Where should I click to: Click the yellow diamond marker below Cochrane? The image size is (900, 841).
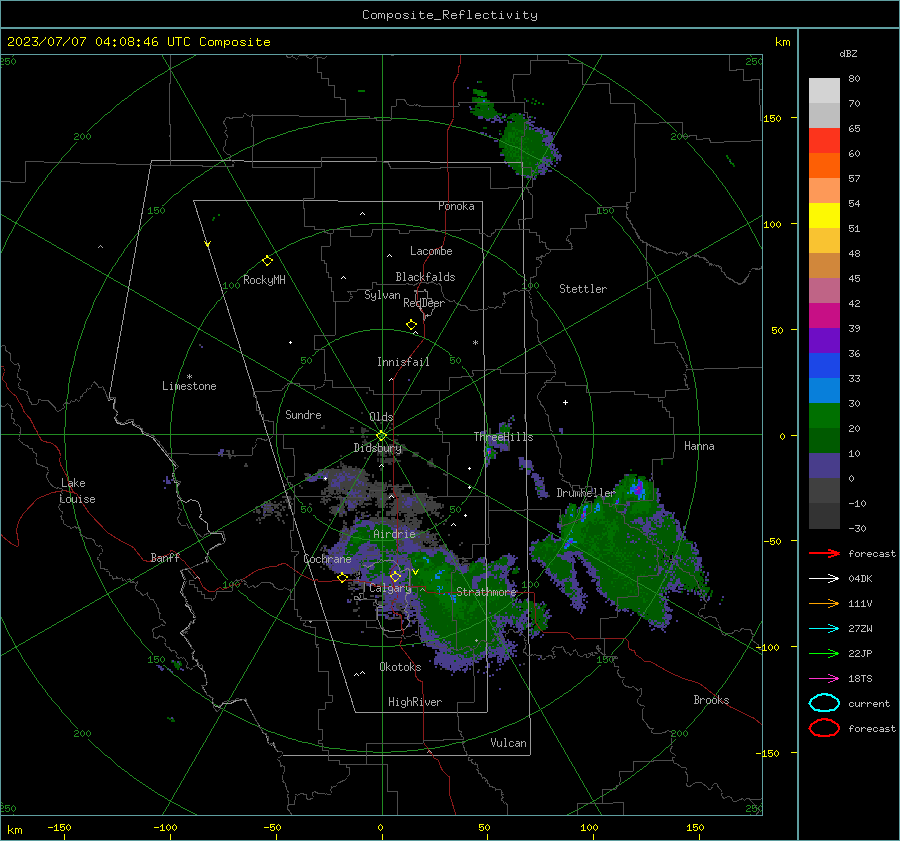coord(343,578)
